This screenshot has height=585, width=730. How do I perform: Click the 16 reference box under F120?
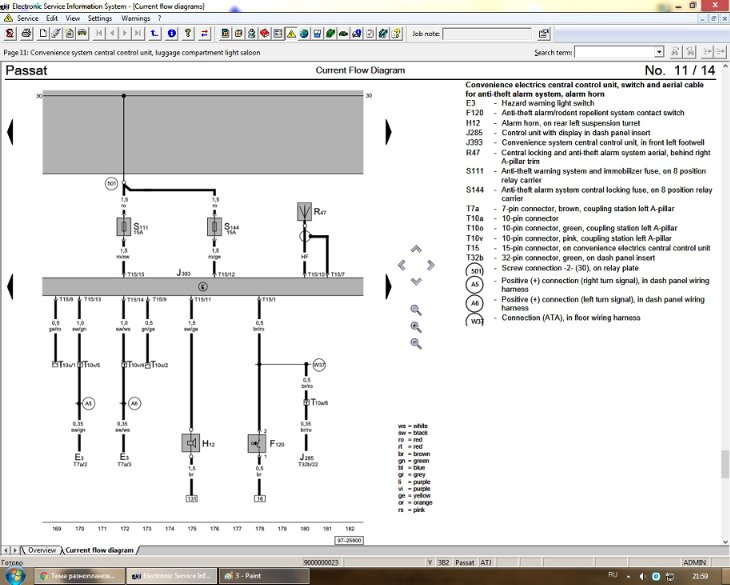(259, 498)
